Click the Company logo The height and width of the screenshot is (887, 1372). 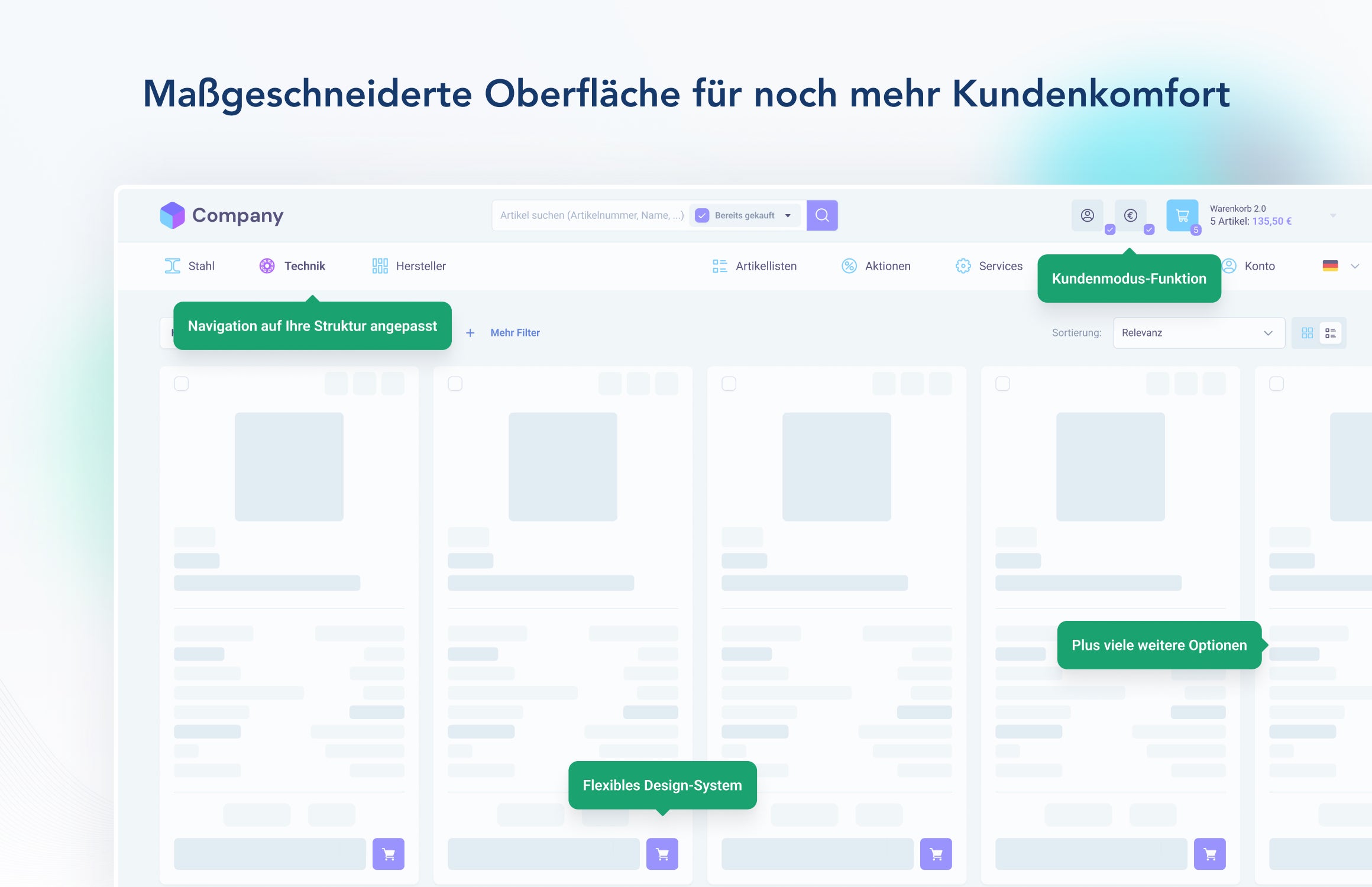point(222,215)
